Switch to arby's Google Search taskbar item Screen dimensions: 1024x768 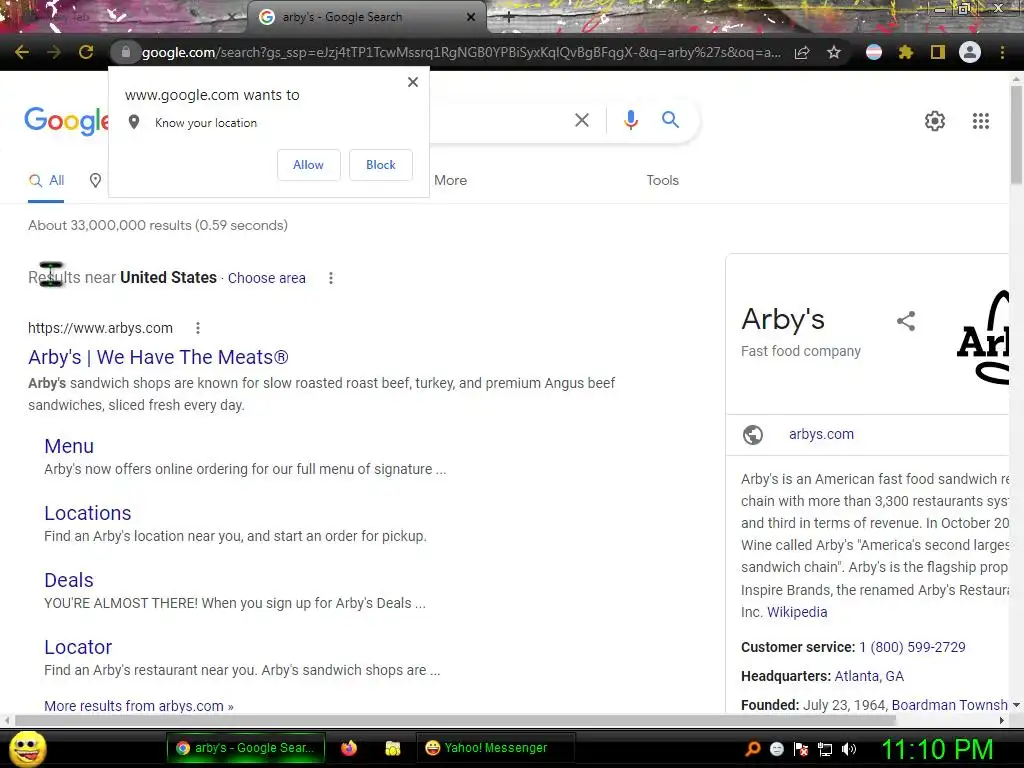pos(246,748)
